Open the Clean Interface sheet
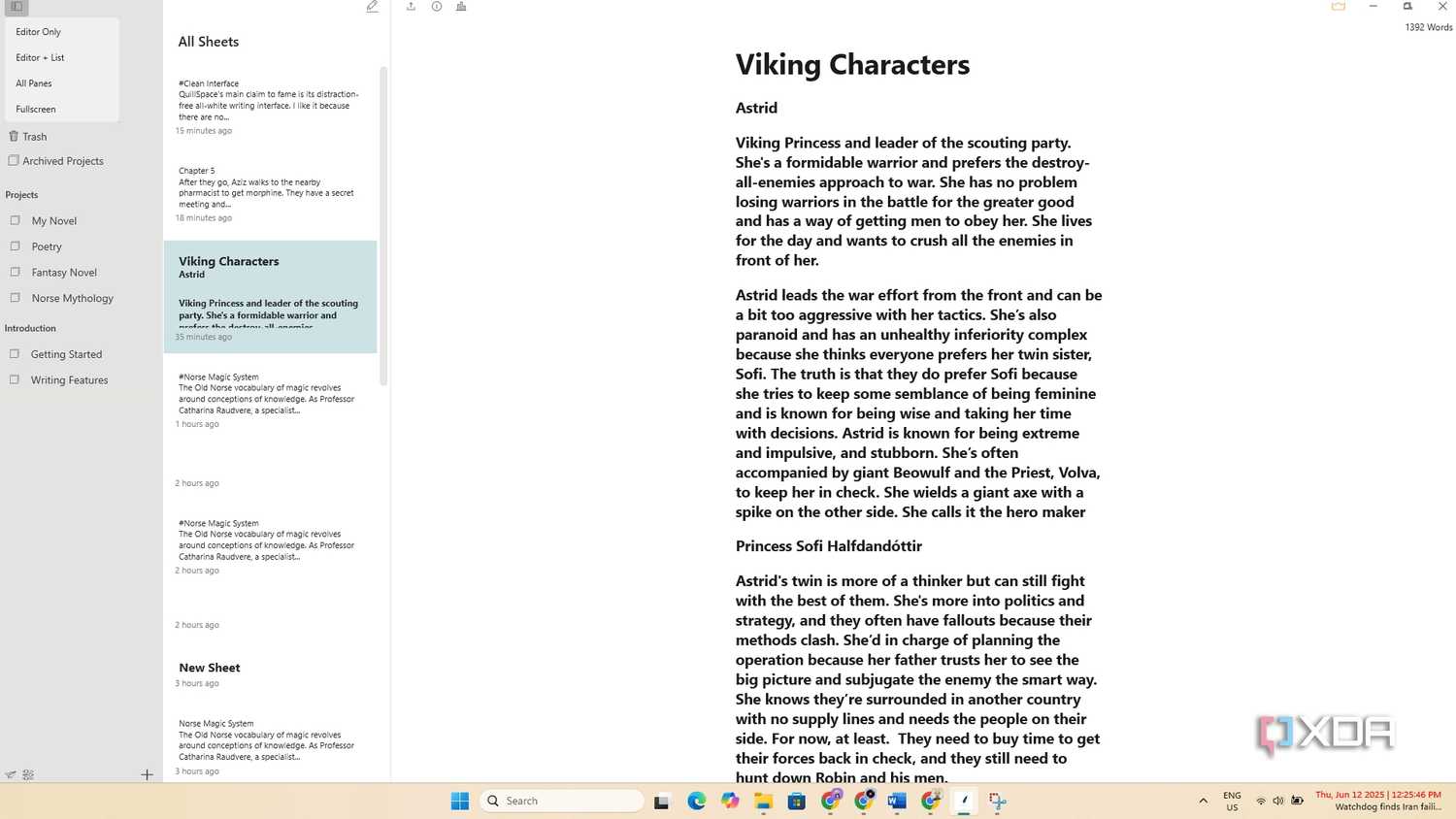The width and height of the screenshot is (1456, 819). (270, 107)
